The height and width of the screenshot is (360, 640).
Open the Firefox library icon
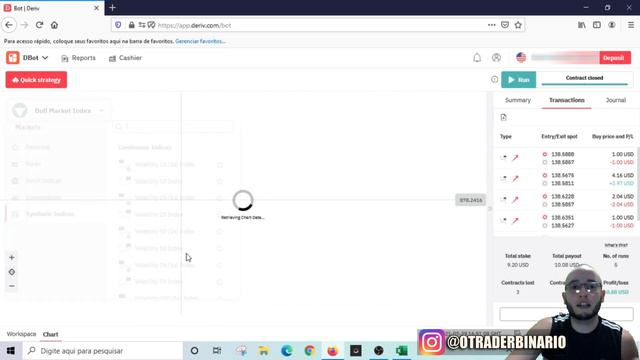582,25
